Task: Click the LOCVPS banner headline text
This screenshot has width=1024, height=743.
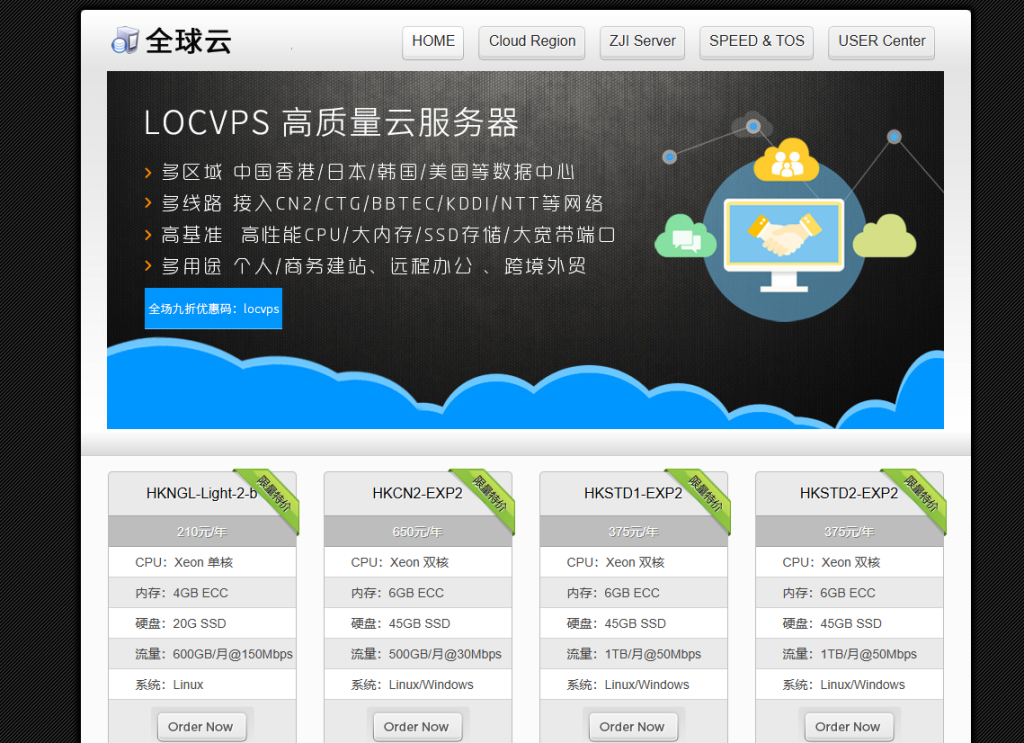Action: [x=331, y=123]
